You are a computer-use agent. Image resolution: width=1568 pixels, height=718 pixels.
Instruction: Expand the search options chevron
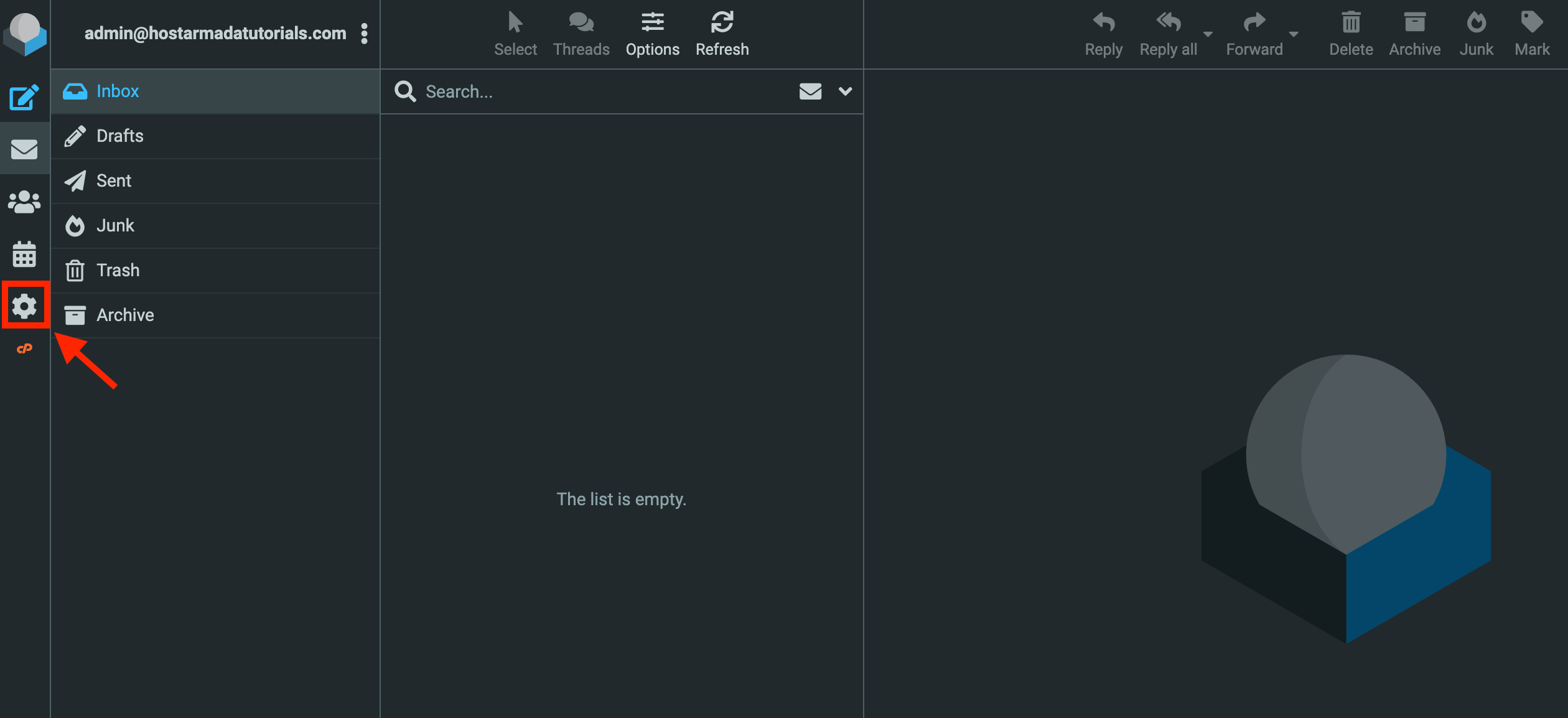coord(845,91)
